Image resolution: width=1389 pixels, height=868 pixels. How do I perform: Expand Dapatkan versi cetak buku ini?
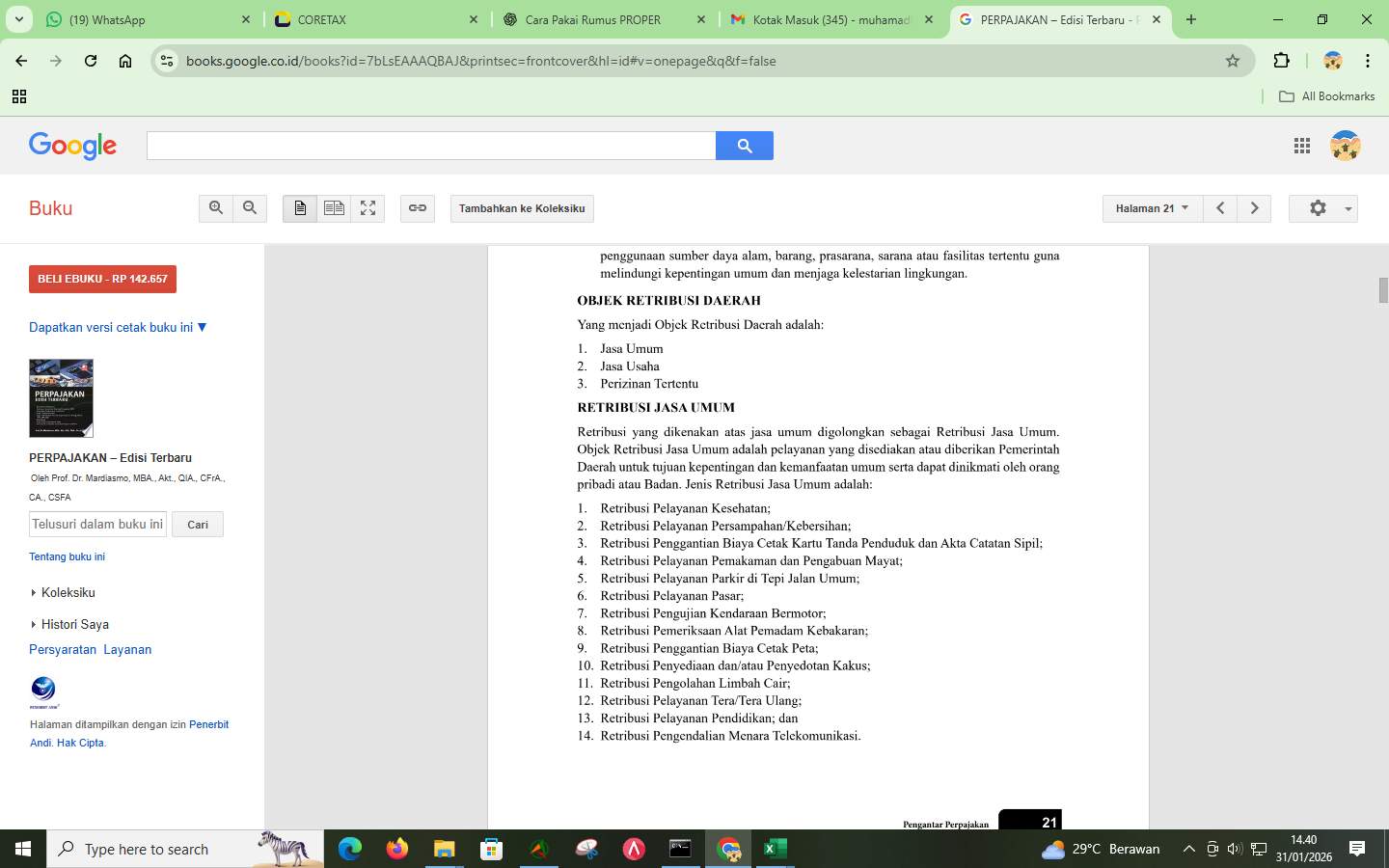click(x=117, y=327)
